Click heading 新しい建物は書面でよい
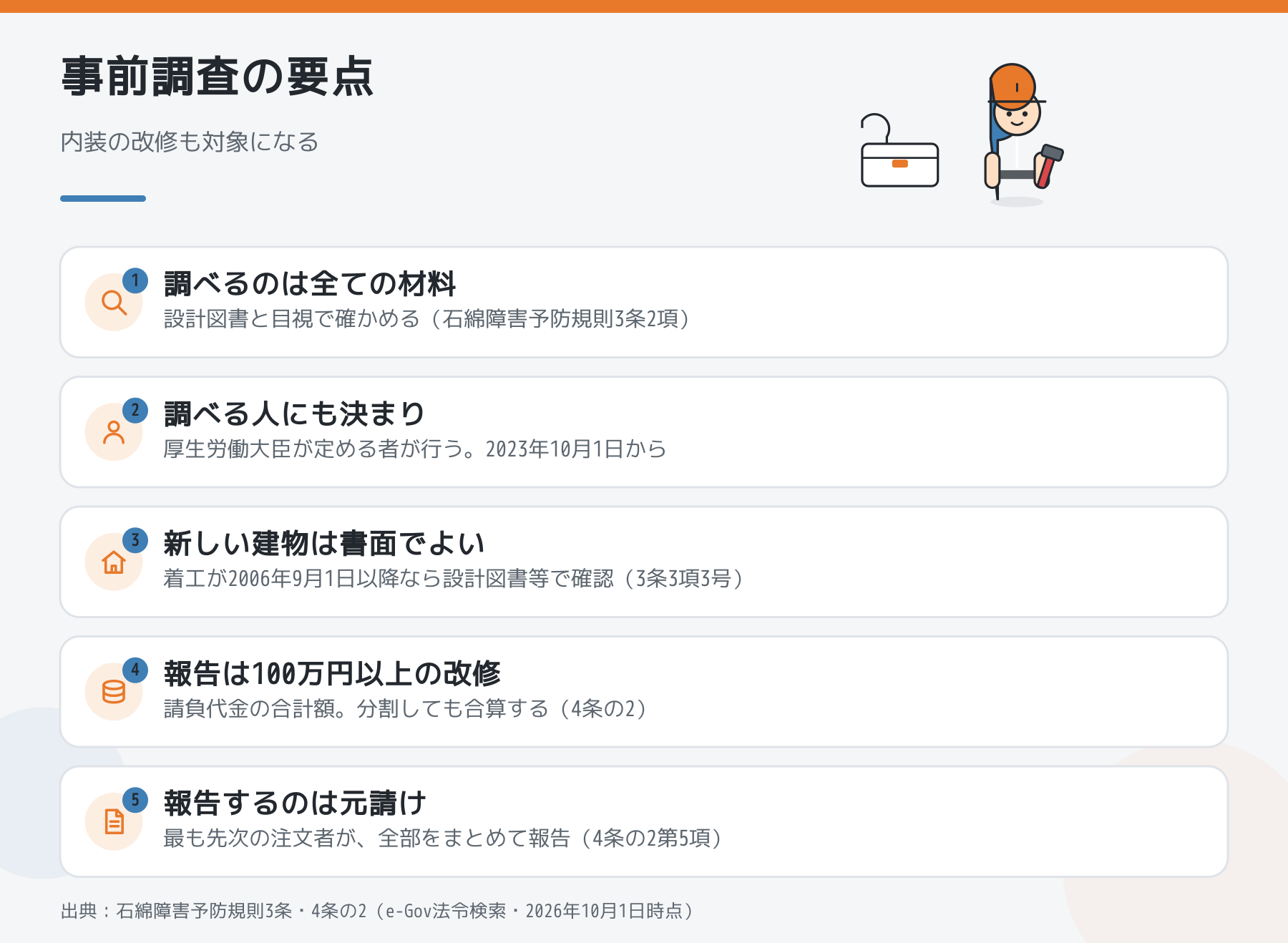This screenshot has width=1288, height=943. (x=324, y=544)
